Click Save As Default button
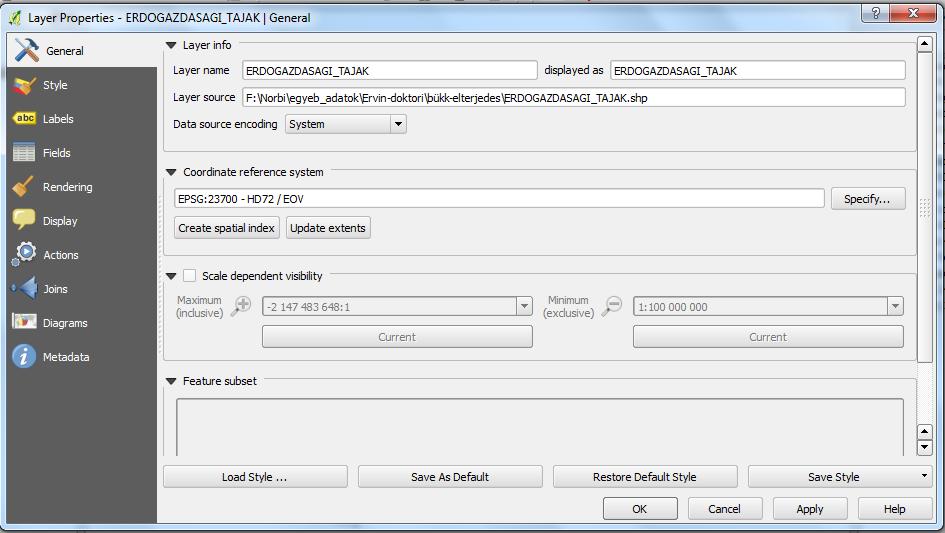945x533 pixels. coord(450,477)
